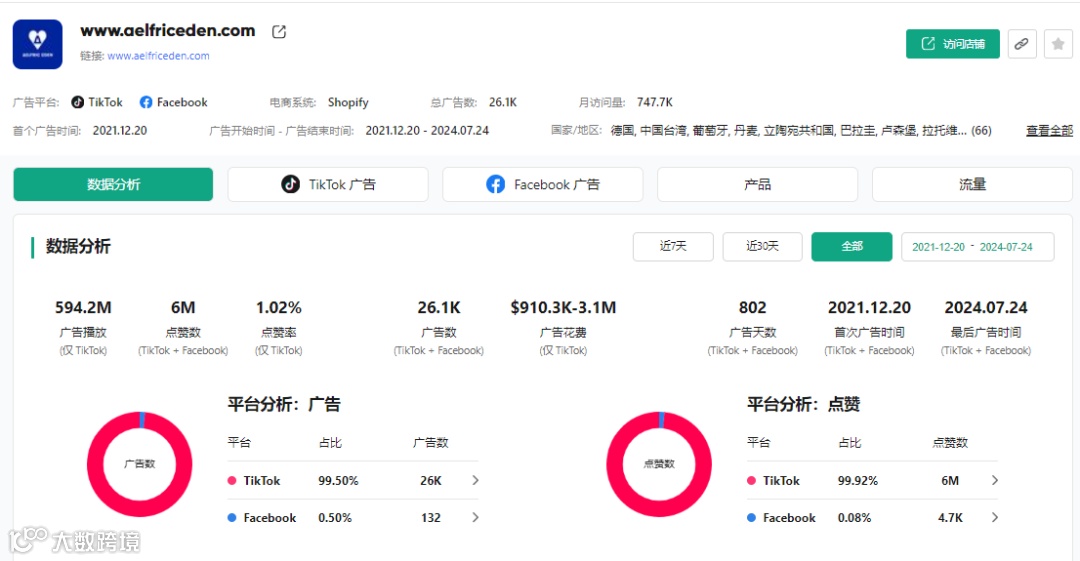Click the 0.50% Facebook ad share cell

tap(335, 518)
